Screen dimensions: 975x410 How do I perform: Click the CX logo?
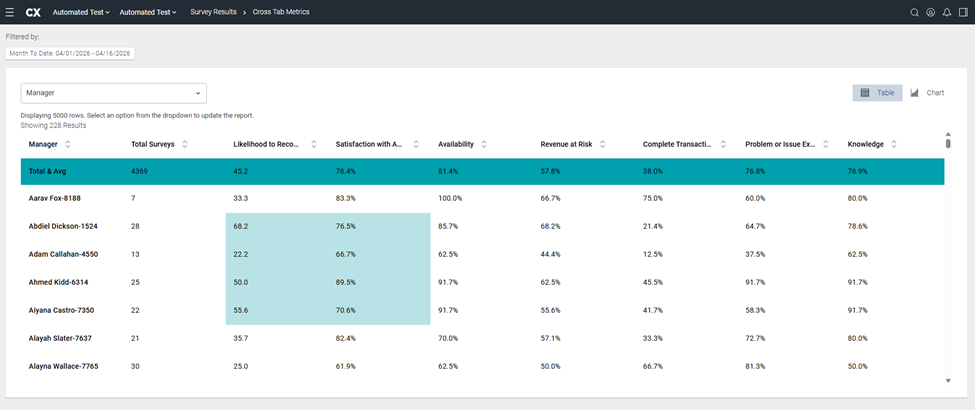pos(34,12)
